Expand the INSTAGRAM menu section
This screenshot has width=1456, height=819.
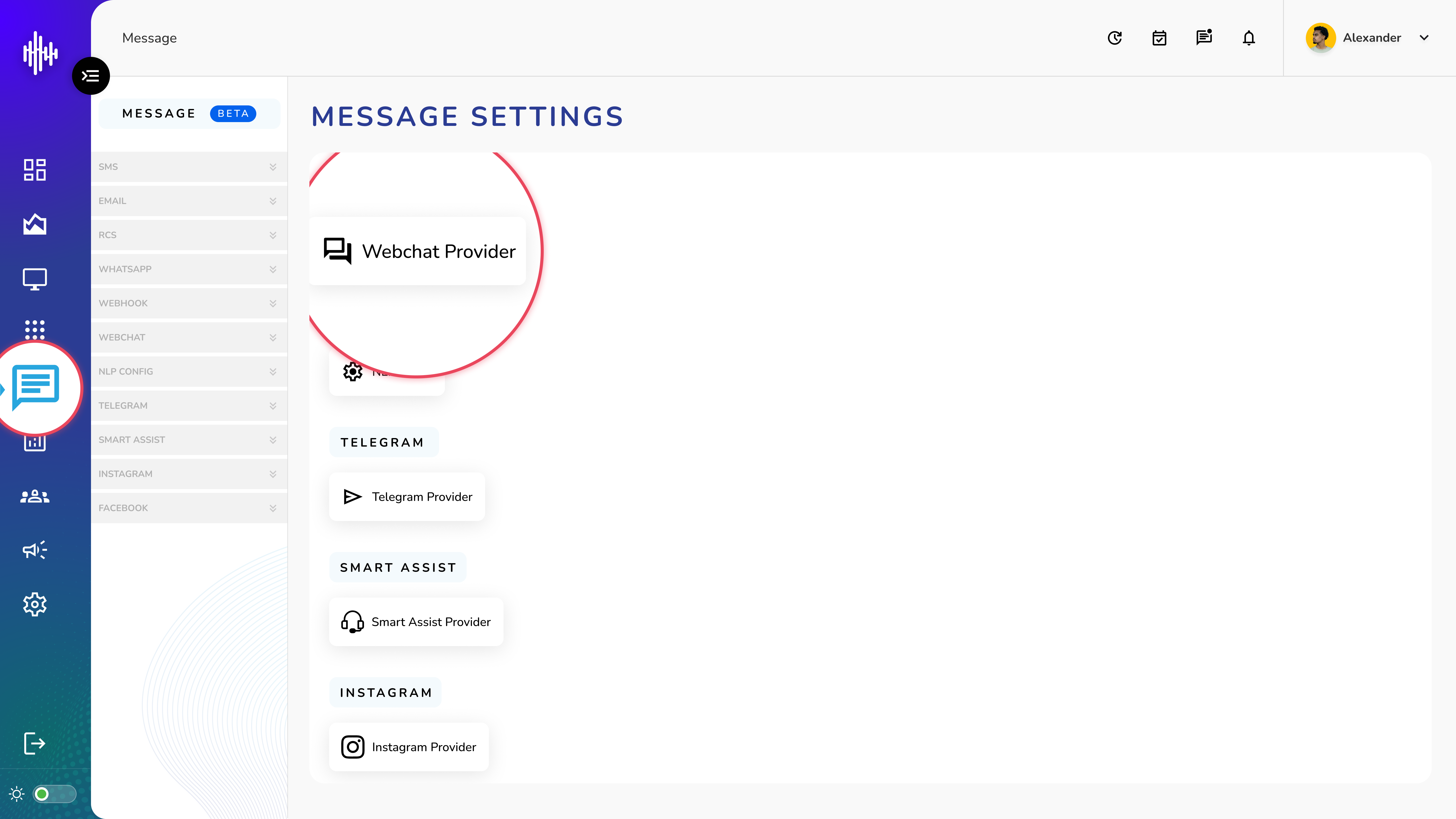(x=189, y=474)
